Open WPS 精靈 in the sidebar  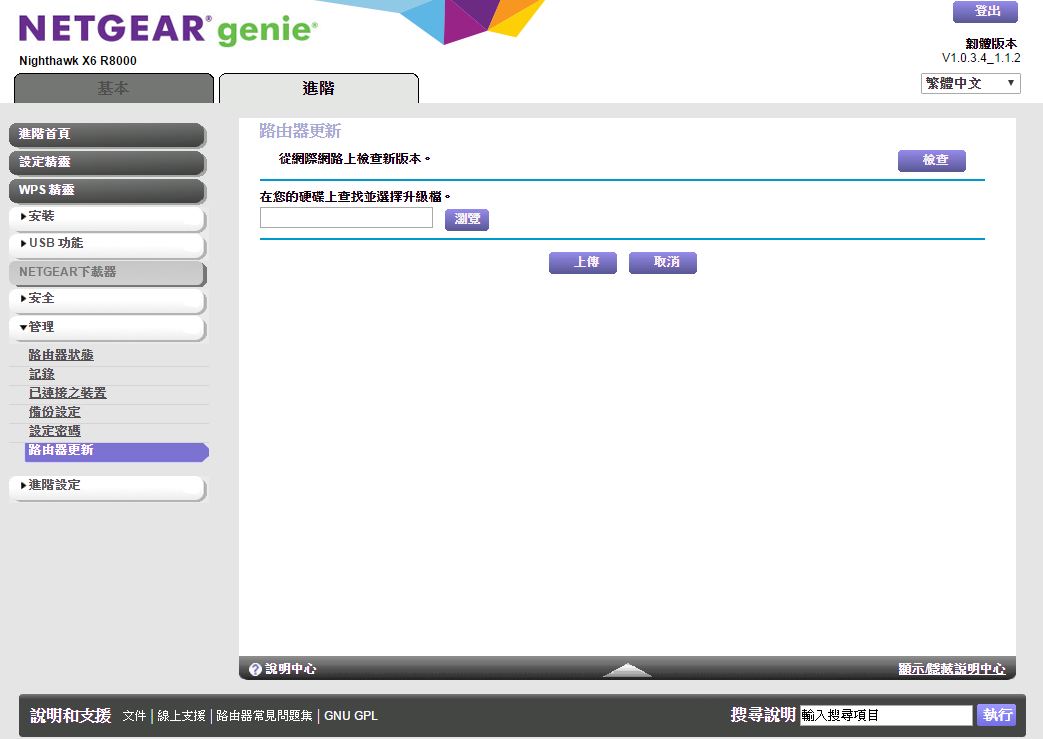coord(107,190)
